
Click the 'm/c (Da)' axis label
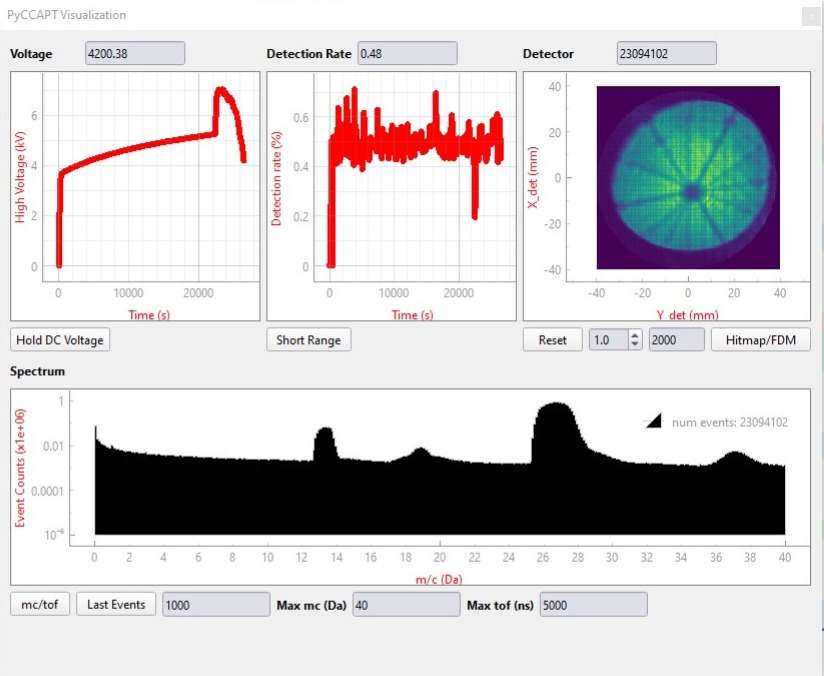click(439, 579)
